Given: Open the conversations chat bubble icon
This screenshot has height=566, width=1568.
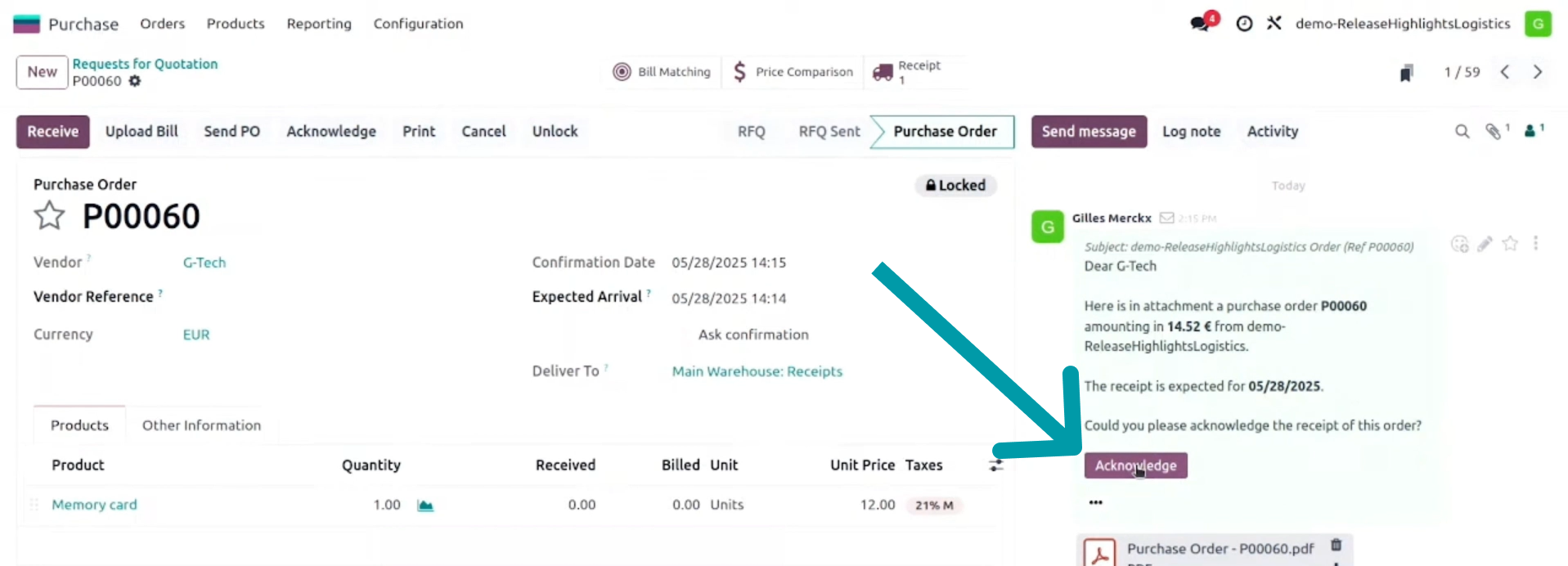Looking at the screenshot, I should (1201, 23).
